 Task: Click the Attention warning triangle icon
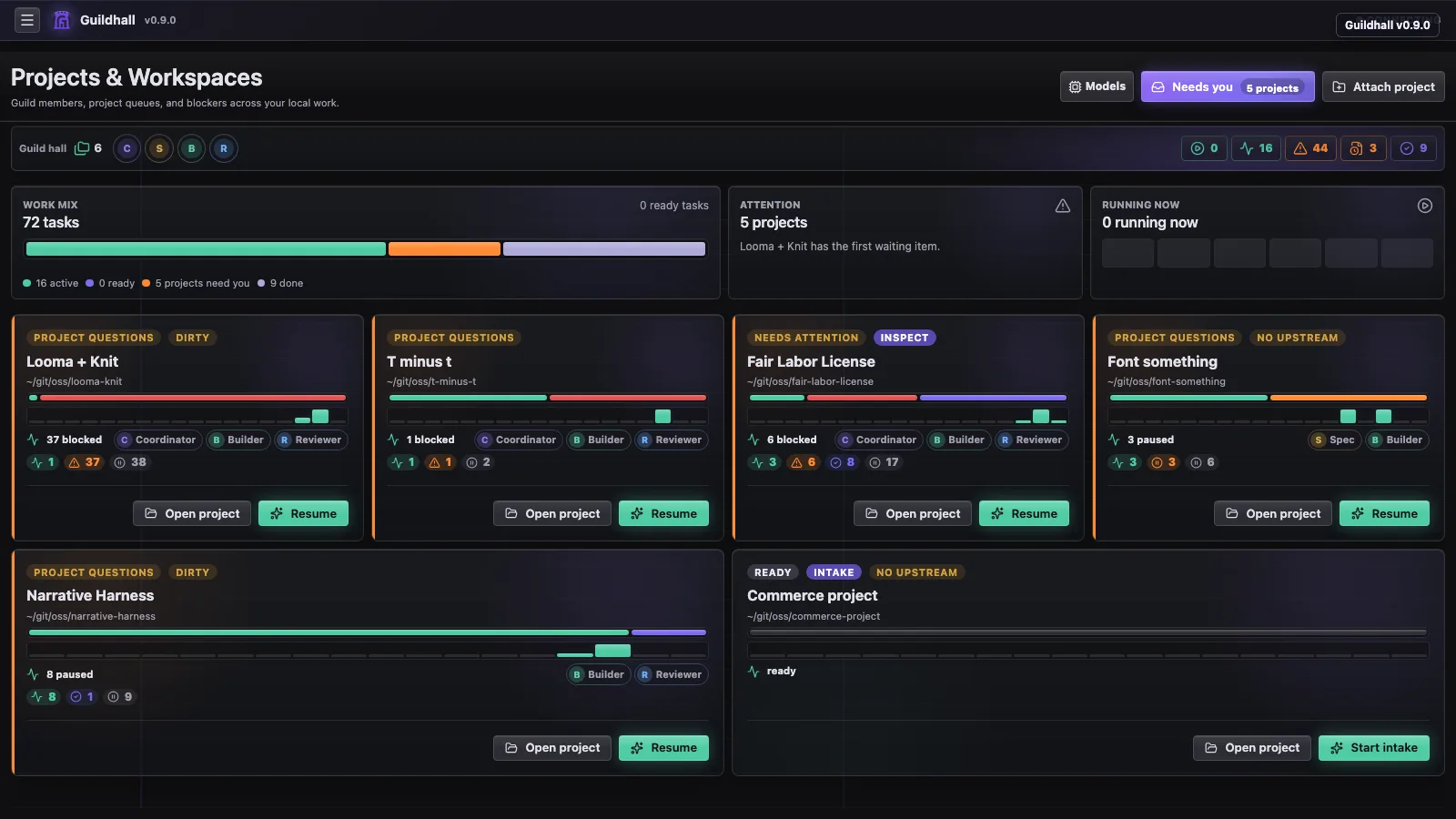coord(1063,206)
